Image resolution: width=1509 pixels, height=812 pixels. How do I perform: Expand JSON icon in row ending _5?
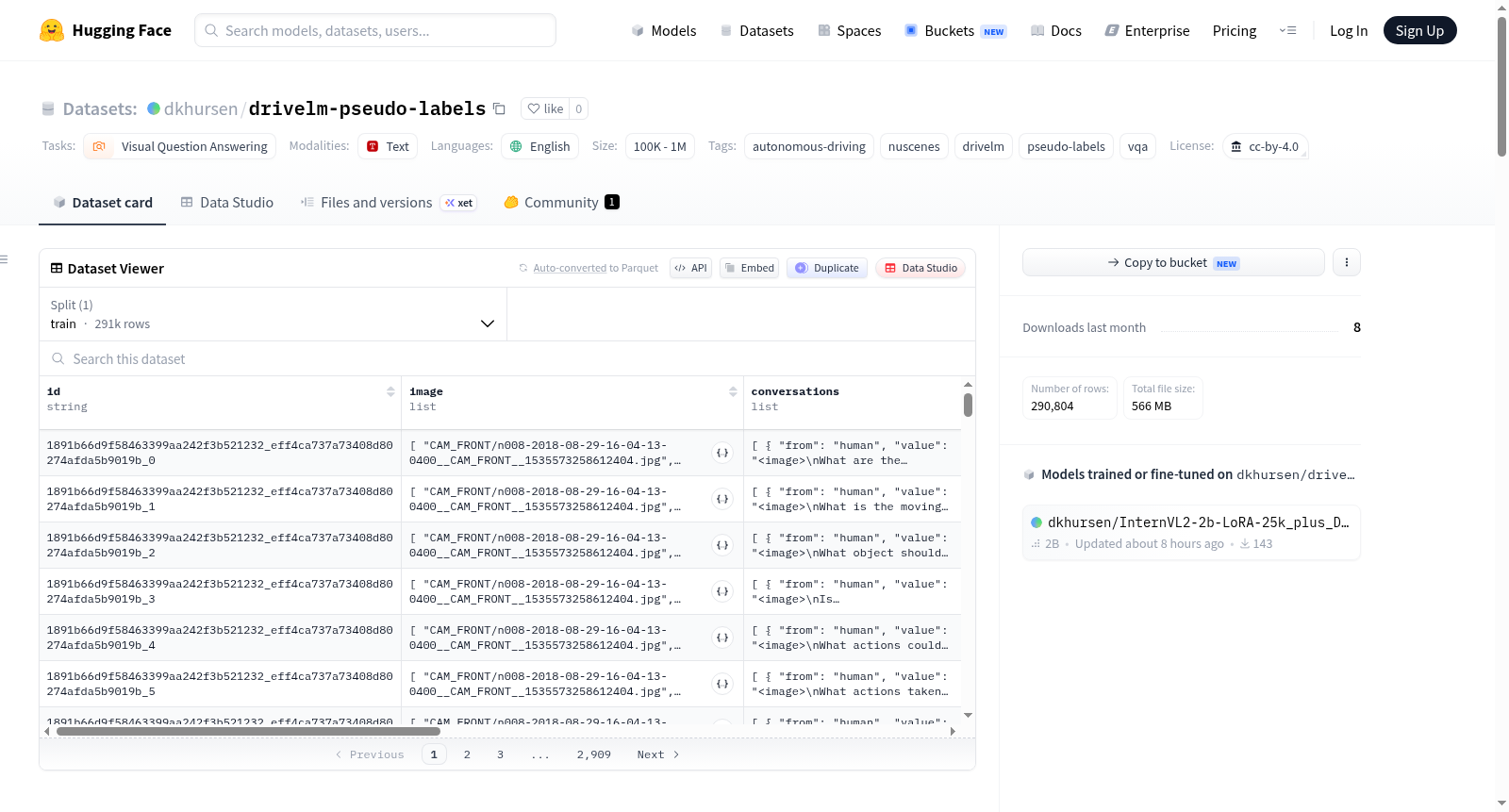coord(722,684)
